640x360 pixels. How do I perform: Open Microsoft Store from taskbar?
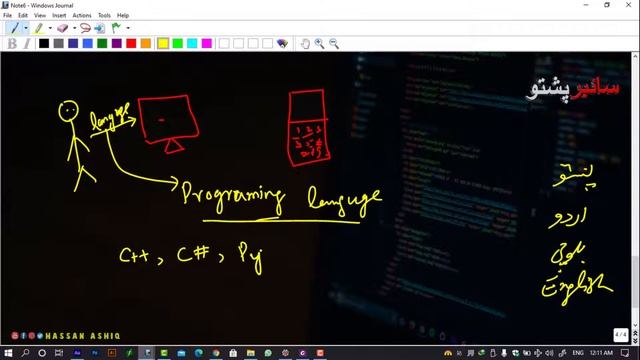pyautogui.click(x=233, y=353)
